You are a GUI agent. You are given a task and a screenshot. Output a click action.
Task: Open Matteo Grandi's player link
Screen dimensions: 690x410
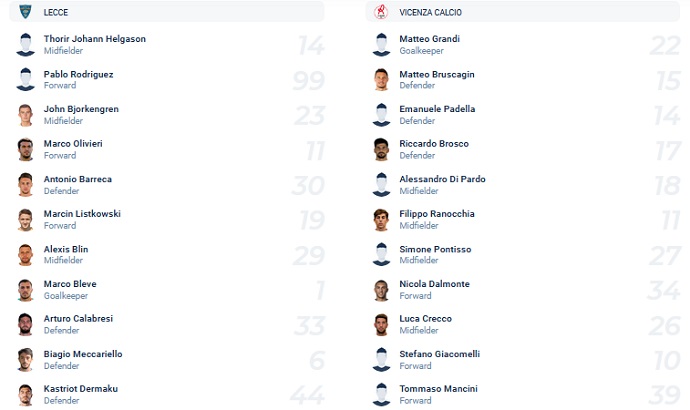[x=429, y=39]
